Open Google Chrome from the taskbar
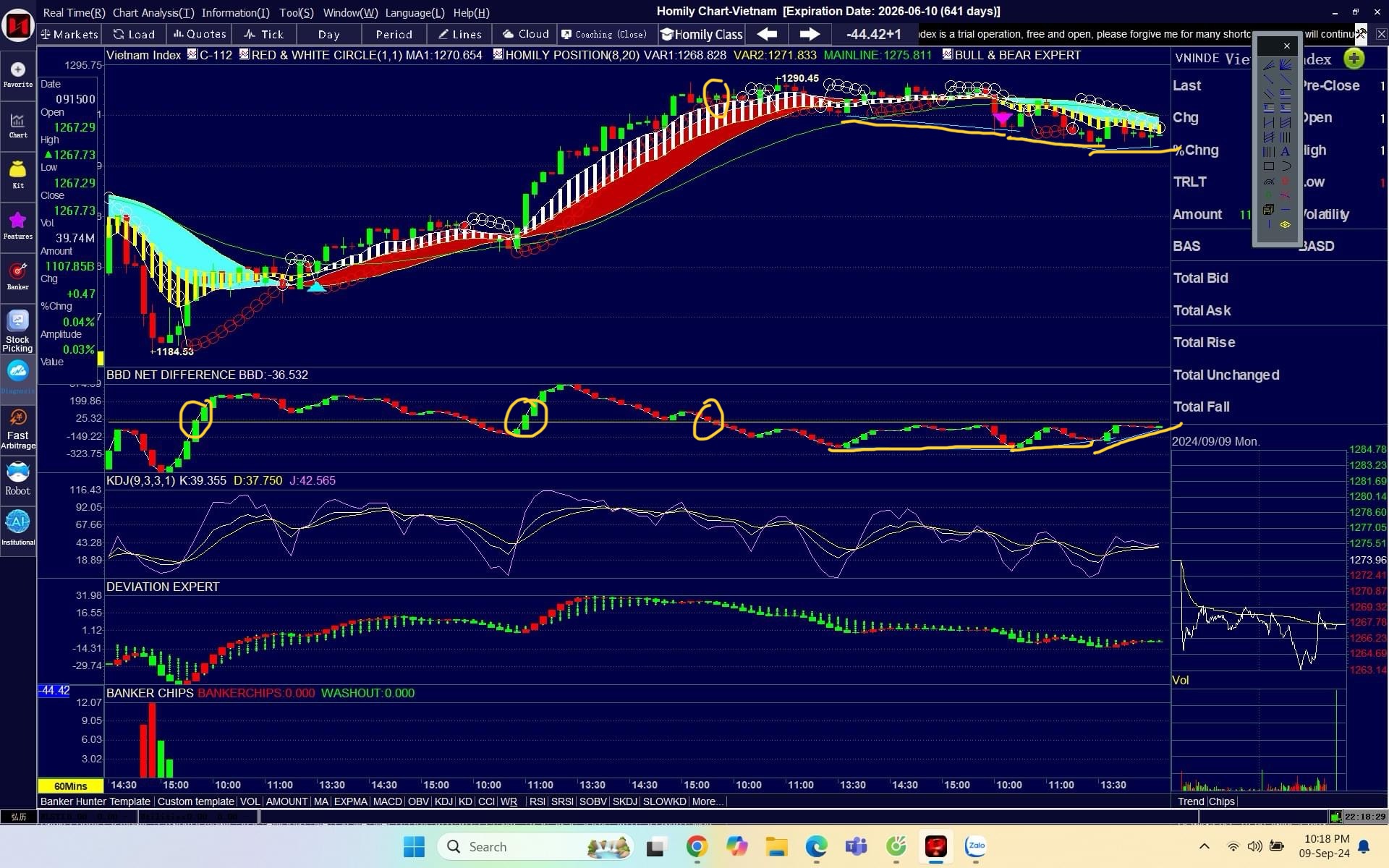Image resolution: width=1389 pixels, height=868 pixels. (x=697, y=846)
